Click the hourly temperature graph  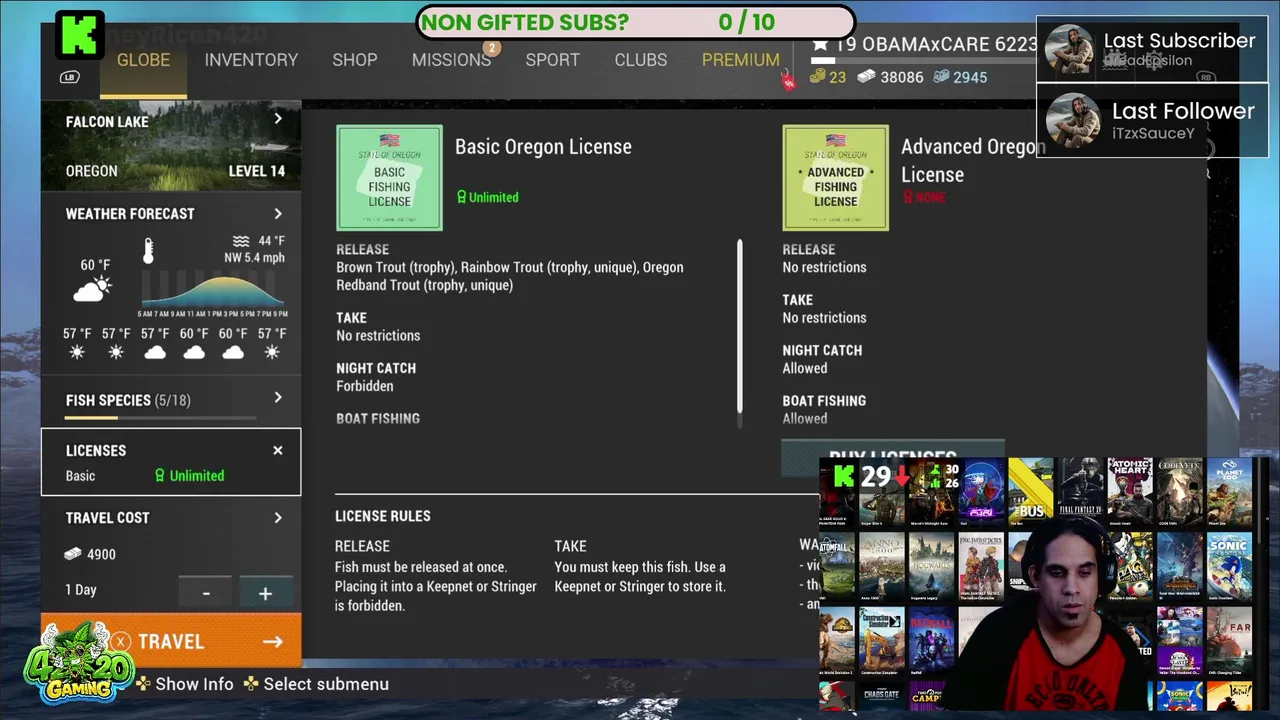click(213, 290)
